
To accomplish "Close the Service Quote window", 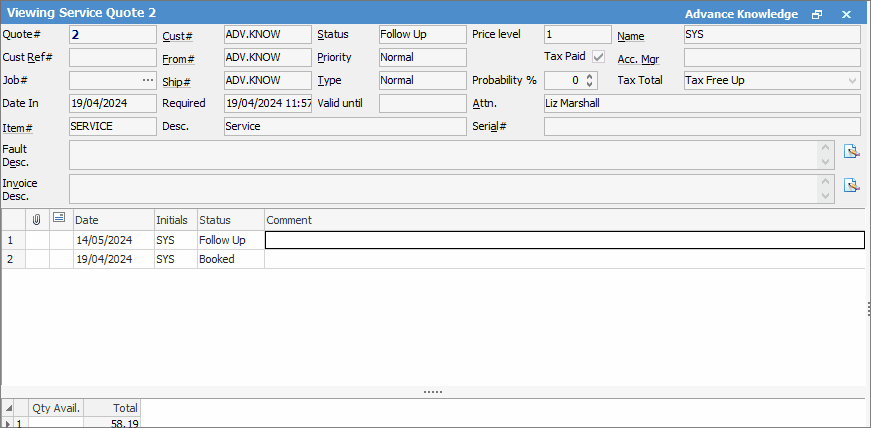I will click(x=847, y=15).
